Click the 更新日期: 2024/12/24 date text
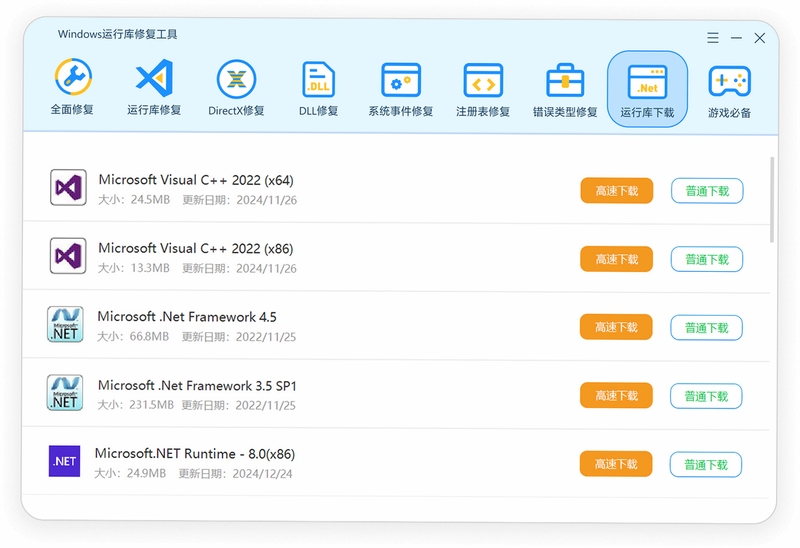 [235, 474]
